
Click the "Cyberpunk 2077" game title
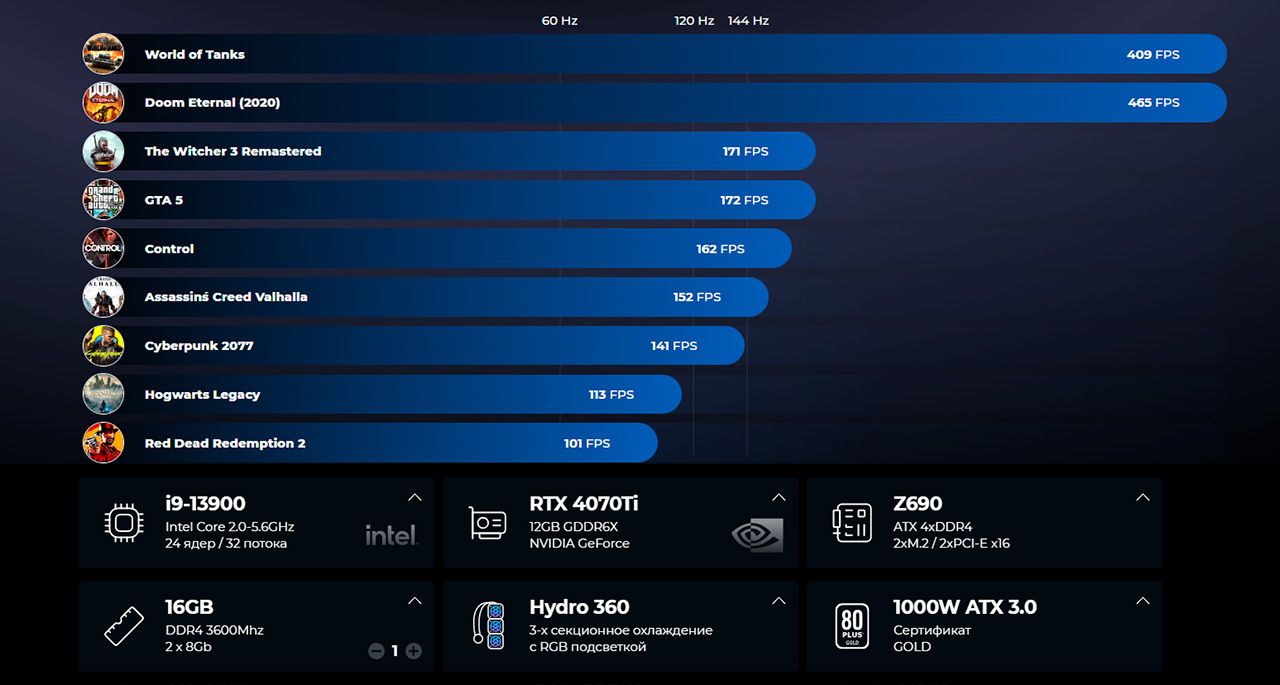pos(199,346)
